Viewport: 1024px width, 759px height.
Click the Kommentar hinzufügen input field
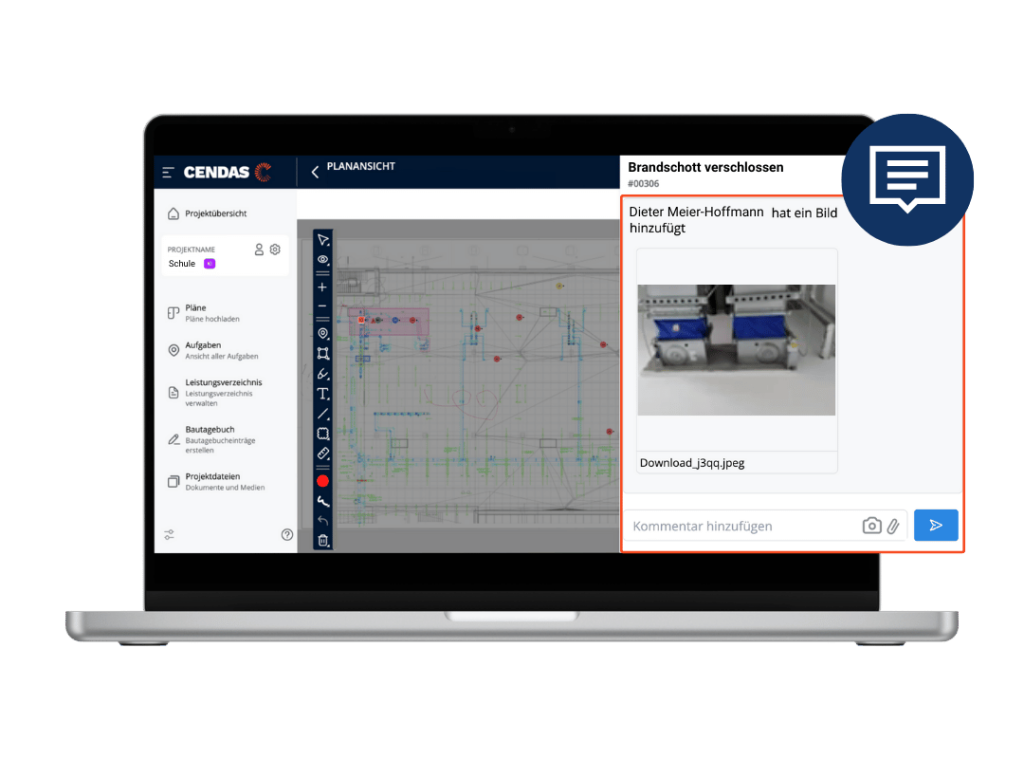pyautogui.click(x=740, y=526)
